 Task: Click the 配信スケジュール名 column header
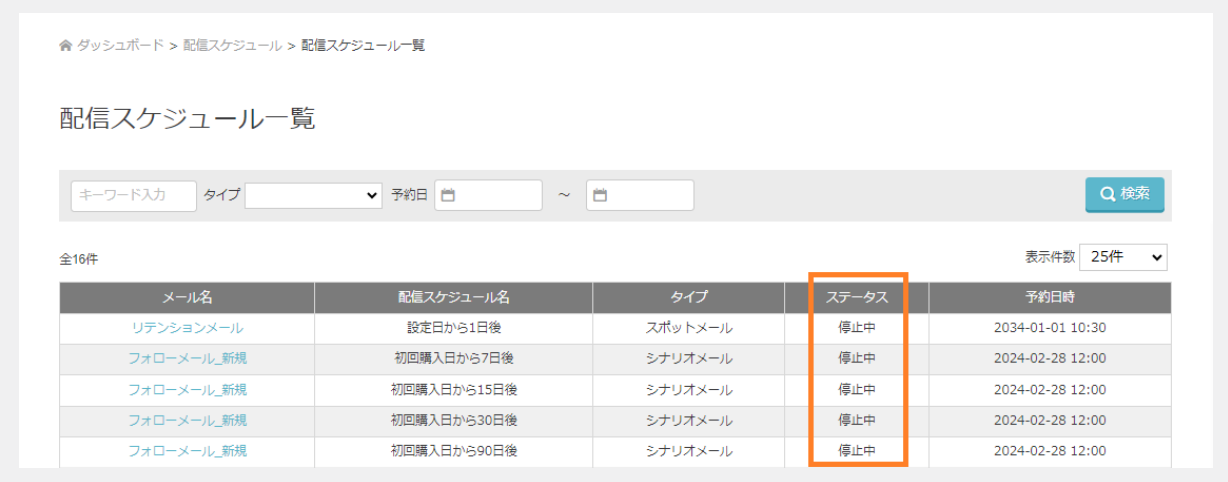453,297
